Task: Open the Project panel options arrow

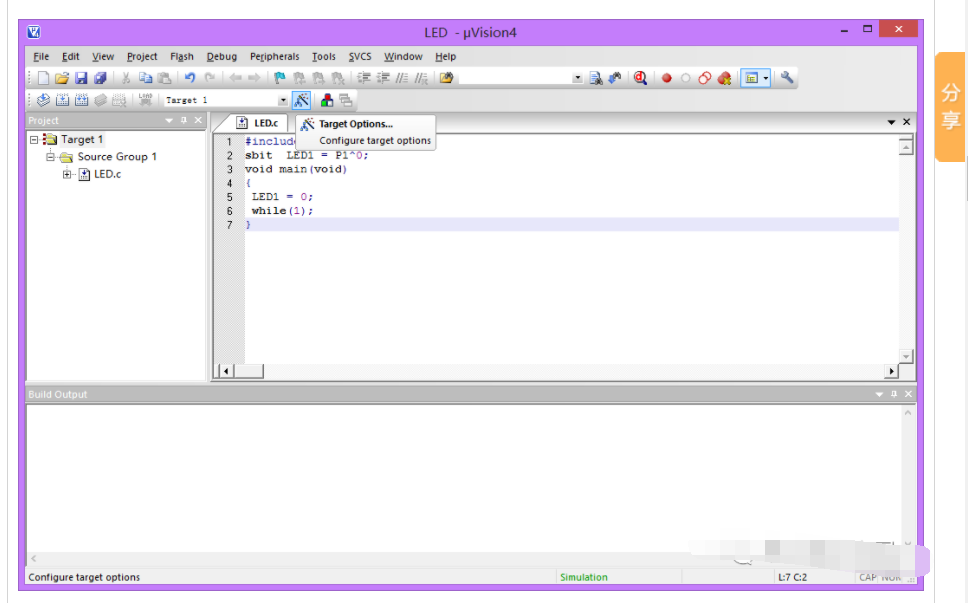Action: pyautogui.click(x=169, y=120)
